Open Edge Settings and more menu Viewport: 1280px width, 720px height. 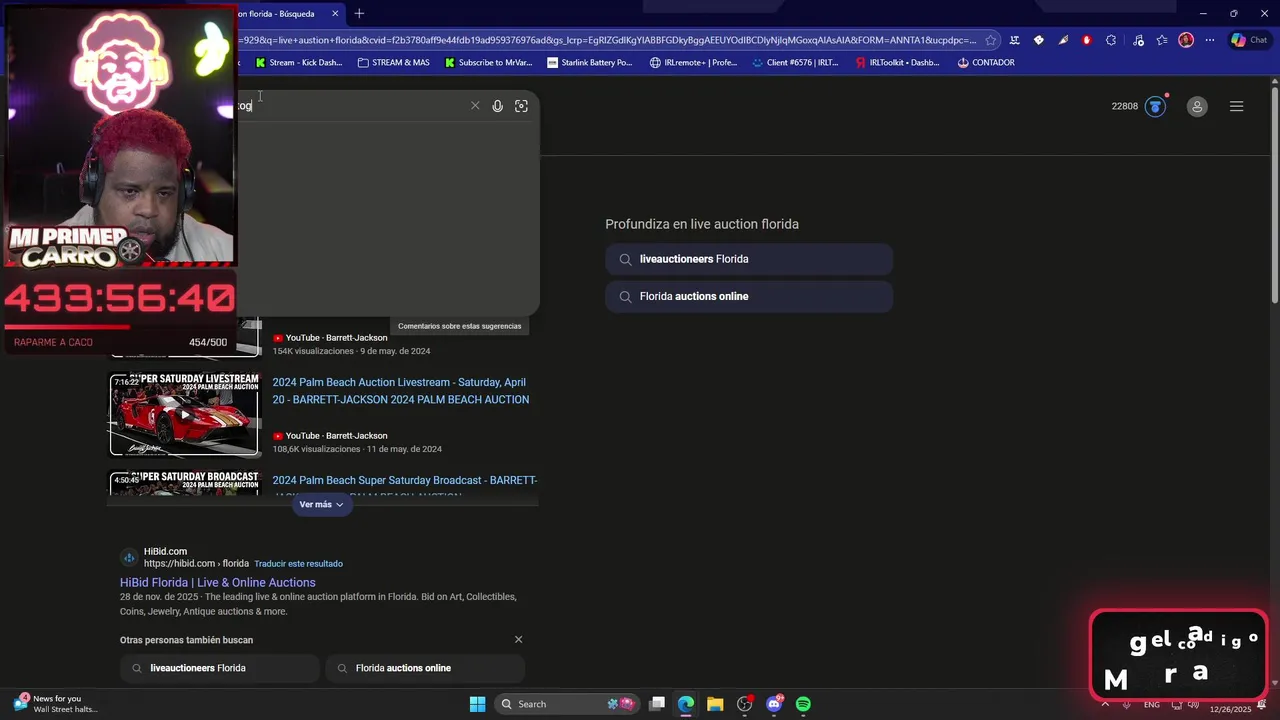click(1210, 40)
